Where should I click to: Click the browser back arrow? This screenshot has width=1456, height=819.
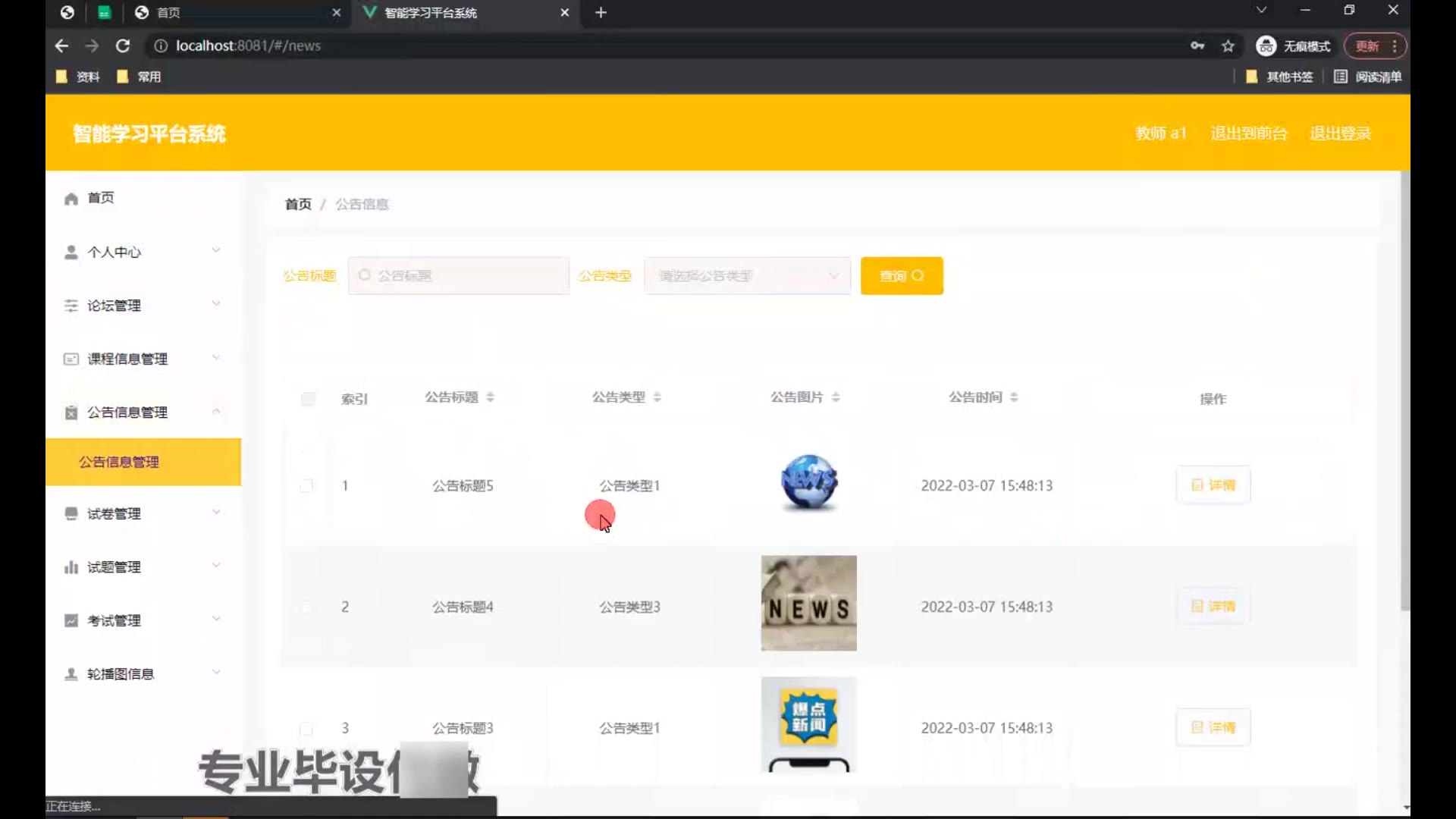coord(62,46)
